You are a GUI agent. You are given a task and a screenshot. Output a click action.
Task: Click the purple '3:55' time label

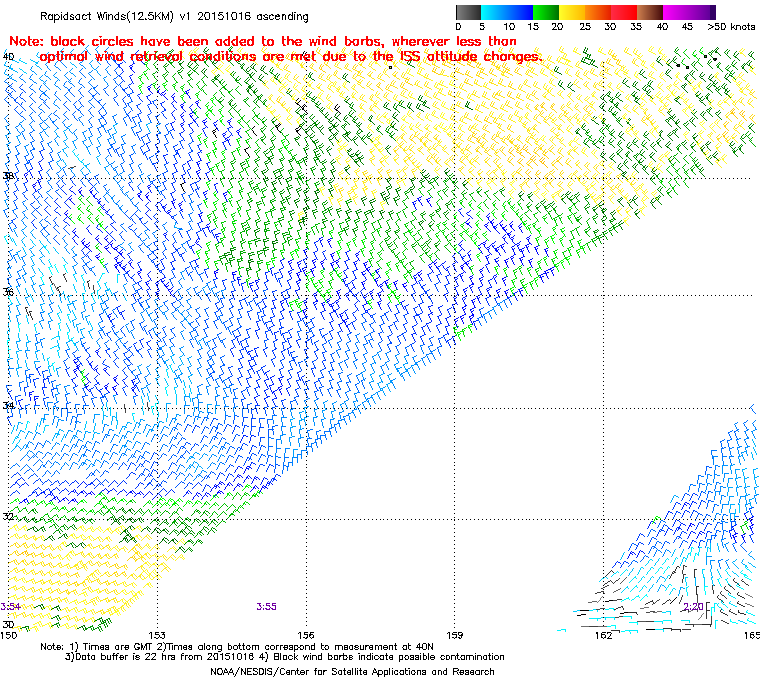click(267, 607)
